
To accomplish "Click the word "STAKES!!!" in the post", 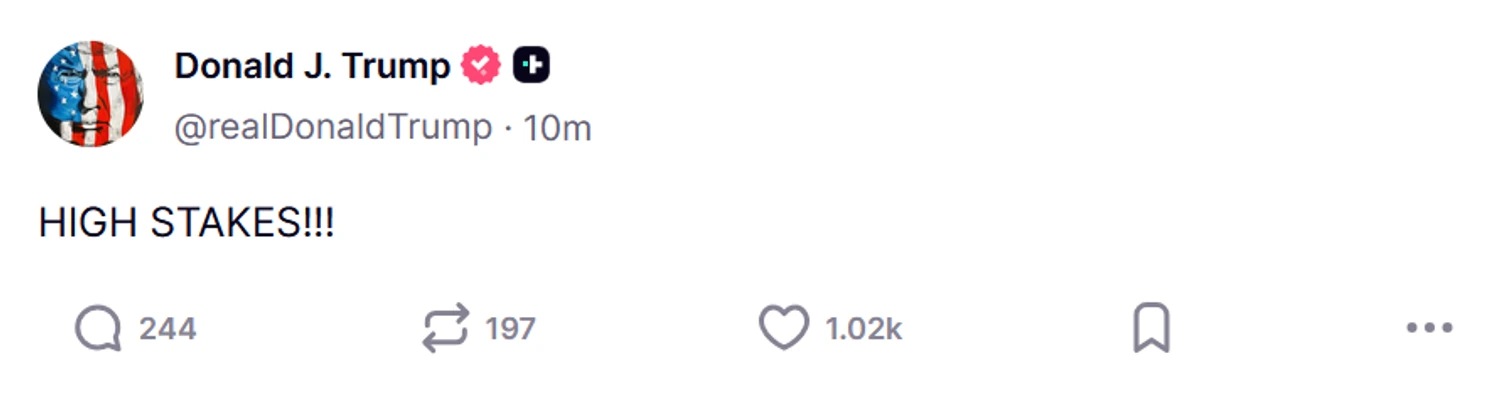I will 243,223.
